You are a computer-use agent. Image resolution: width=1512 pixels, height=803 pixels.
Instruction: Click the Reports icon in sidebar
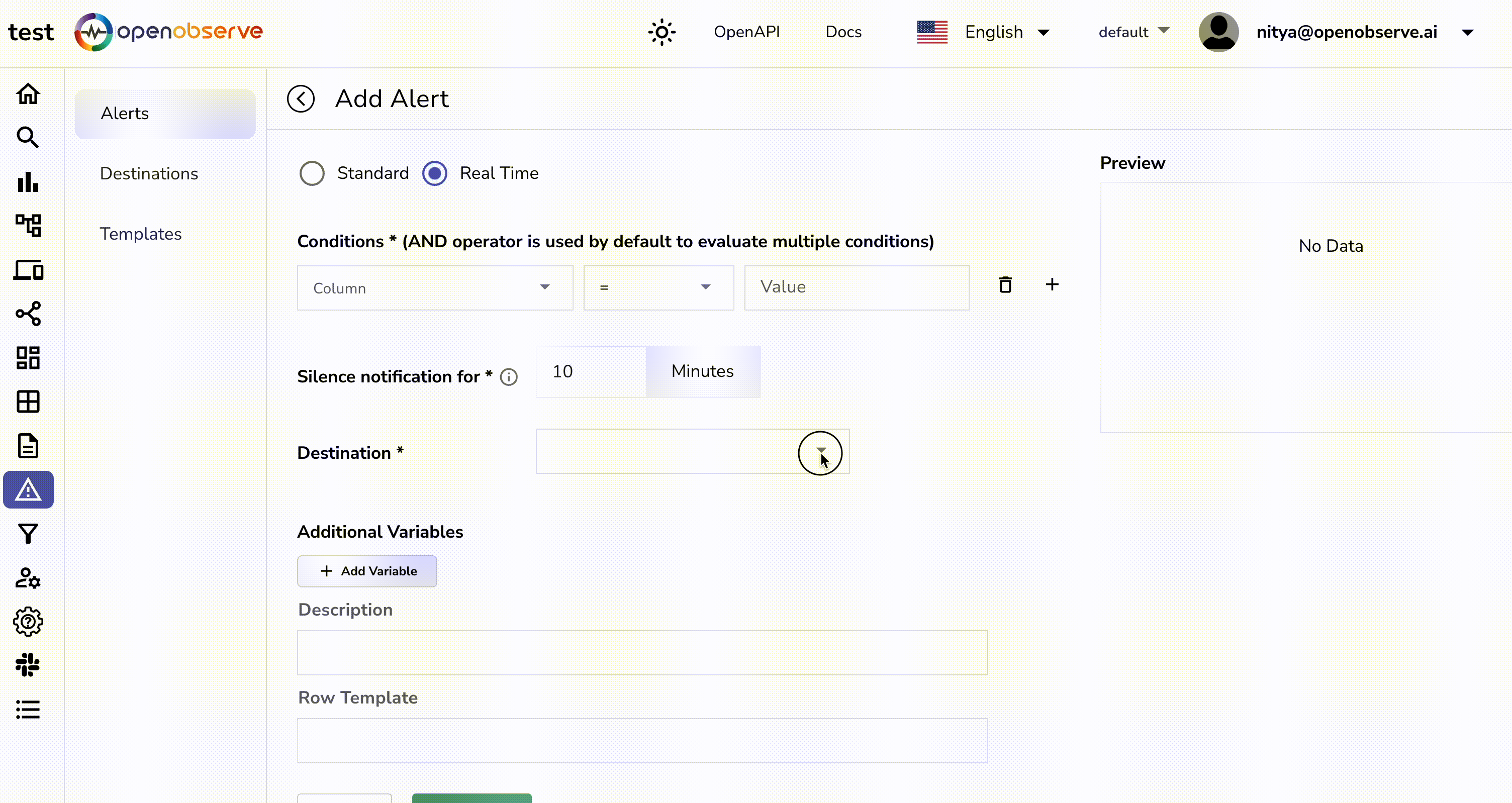pyautogui.click(x=27, y=445)
